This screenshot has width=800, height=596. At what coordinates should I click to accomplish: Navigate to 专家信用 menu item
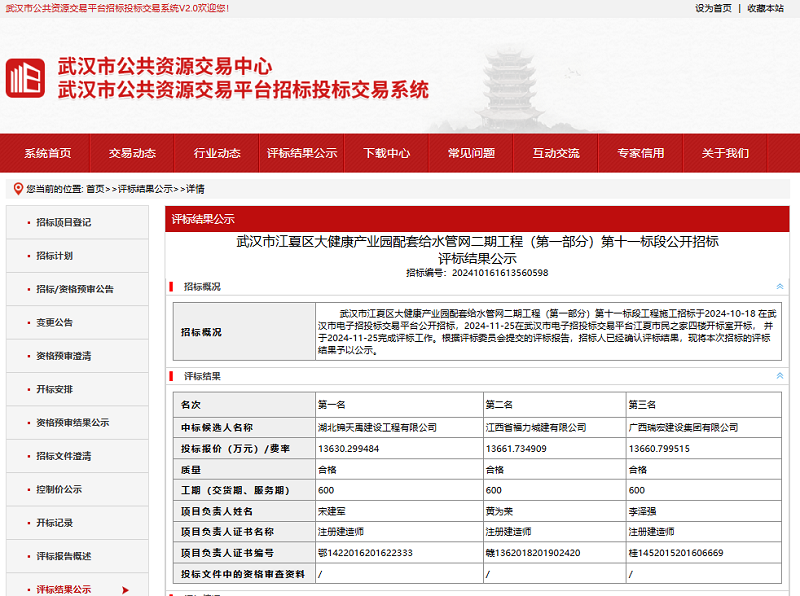click(x=640, y=153)
